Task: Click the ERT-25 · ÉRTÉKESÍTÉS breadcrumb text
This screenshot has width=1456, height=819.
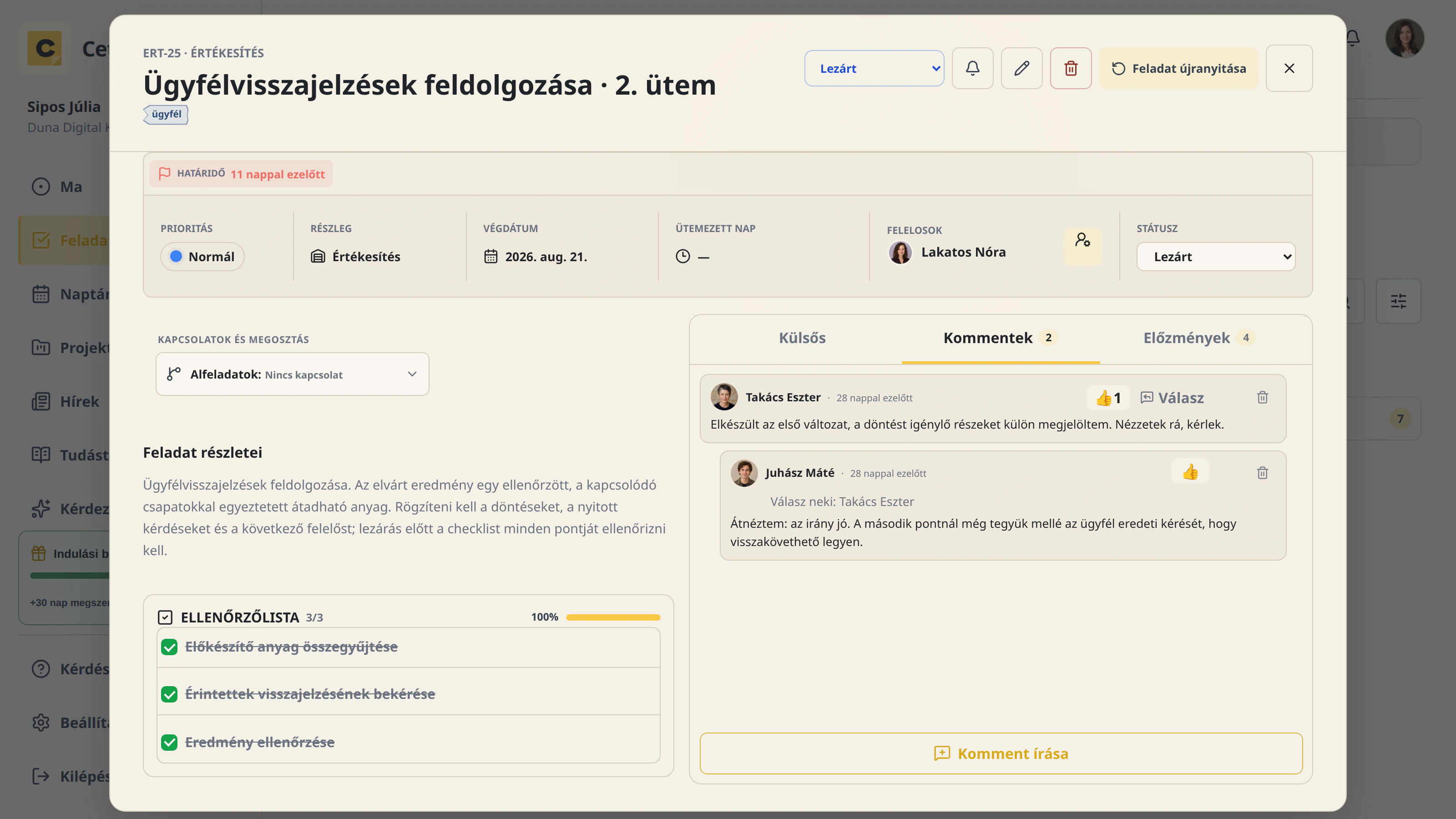Action: pos(203,53)
